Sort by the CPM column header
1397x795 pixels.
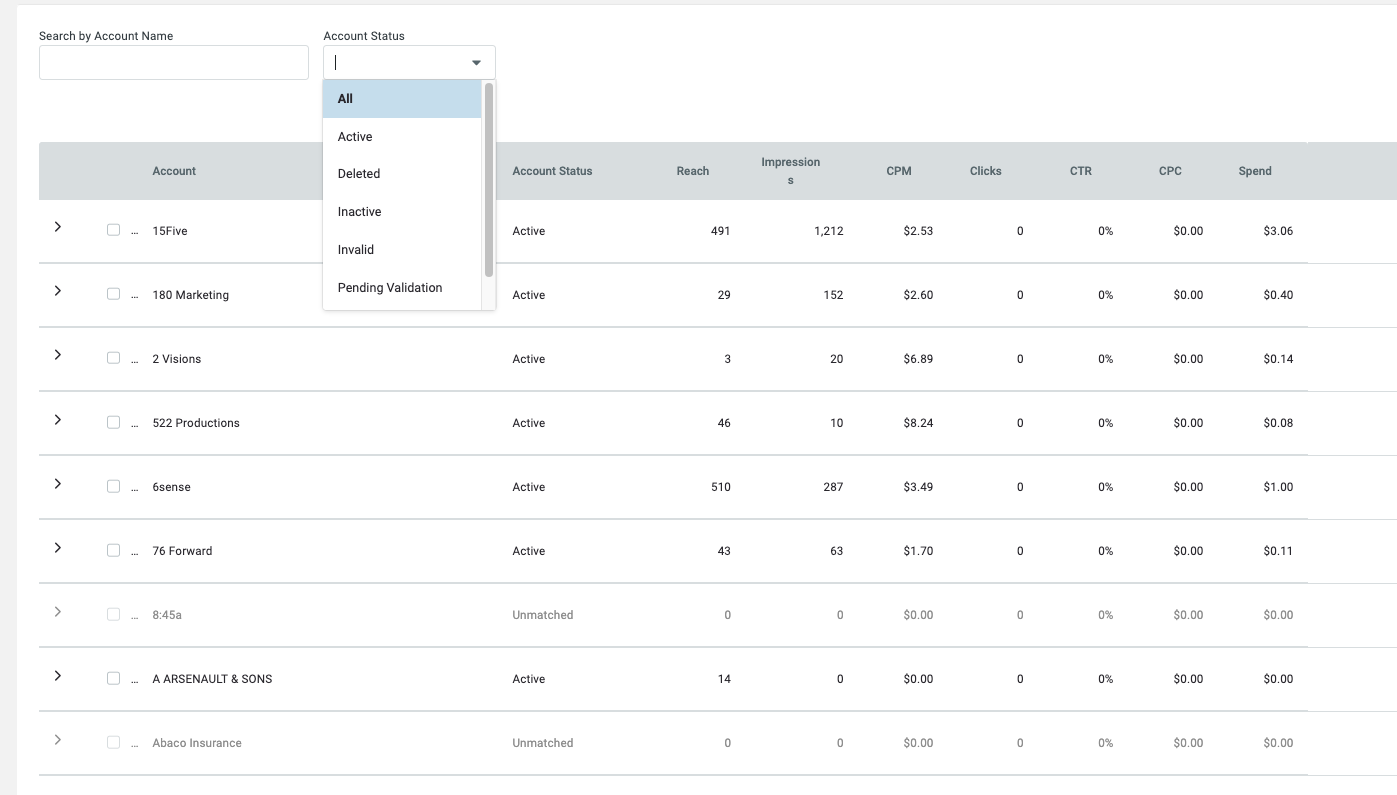899,171
